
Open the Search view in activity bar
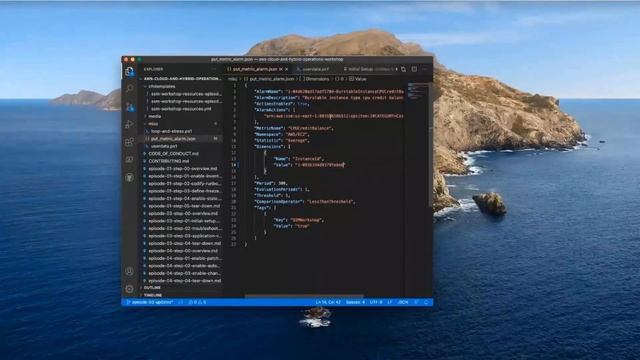click(x=129, y=89)
